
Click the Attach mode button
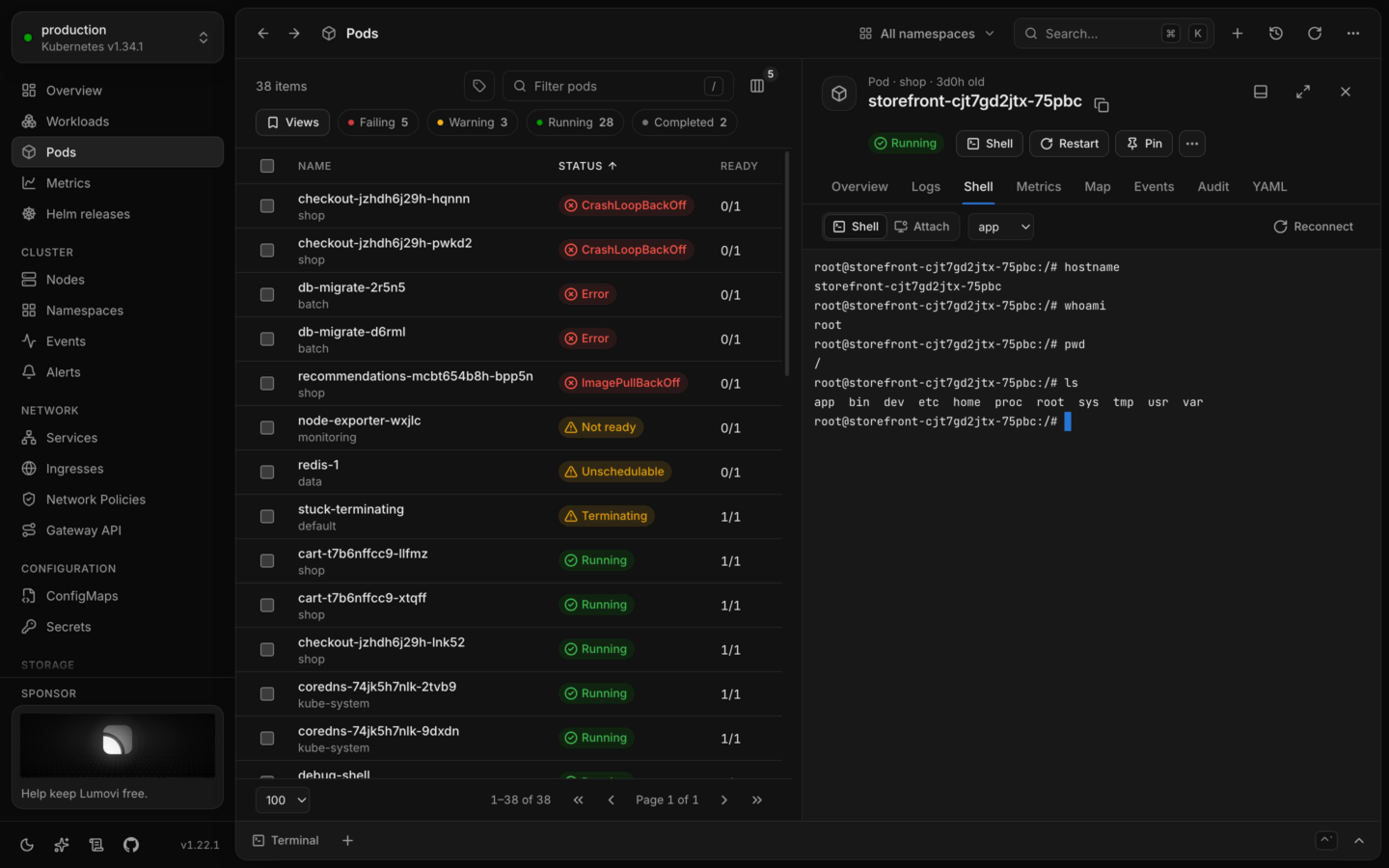click(x=922, y=227)
